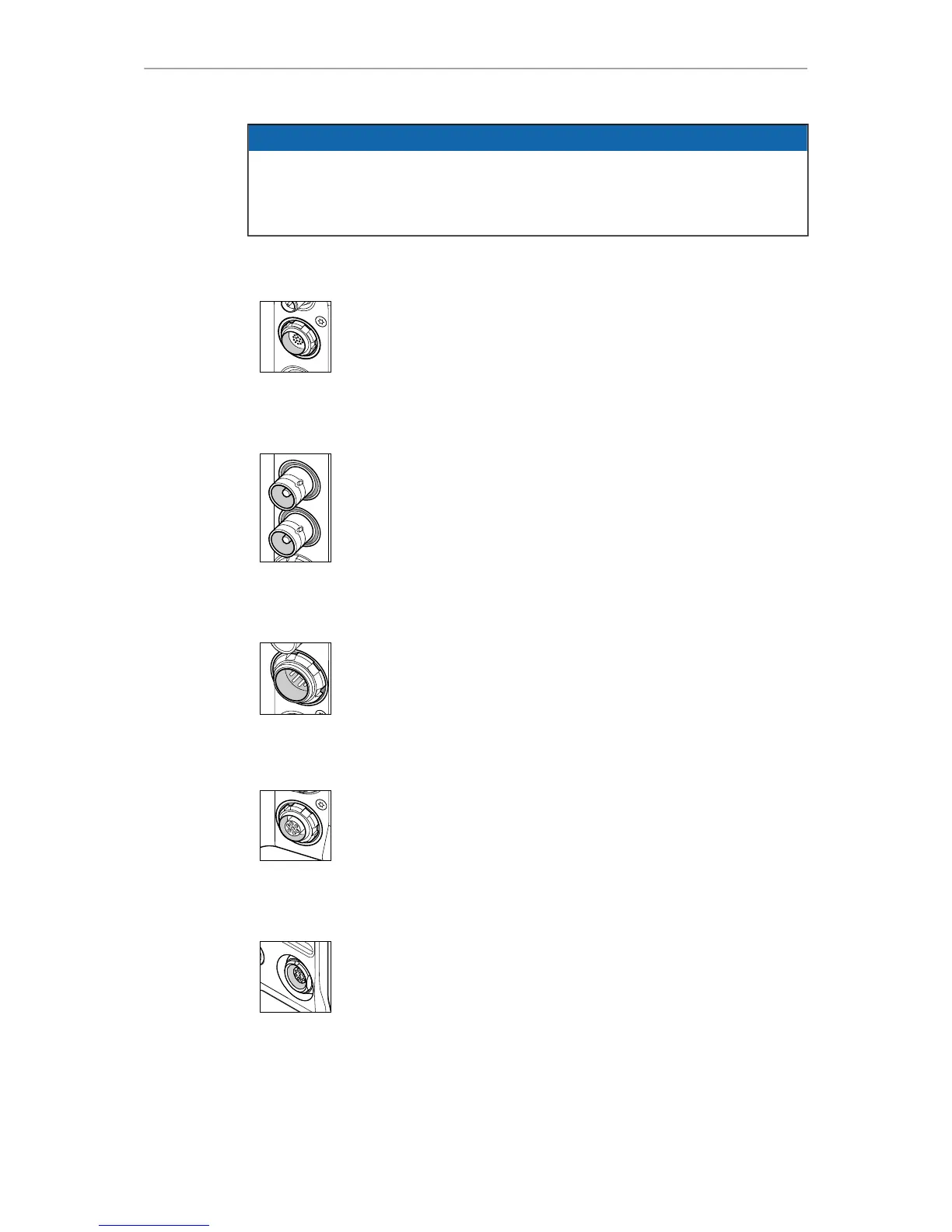Open the last connector illustration frame
This screenshot has width=952, height=1232.
[296, 976]
